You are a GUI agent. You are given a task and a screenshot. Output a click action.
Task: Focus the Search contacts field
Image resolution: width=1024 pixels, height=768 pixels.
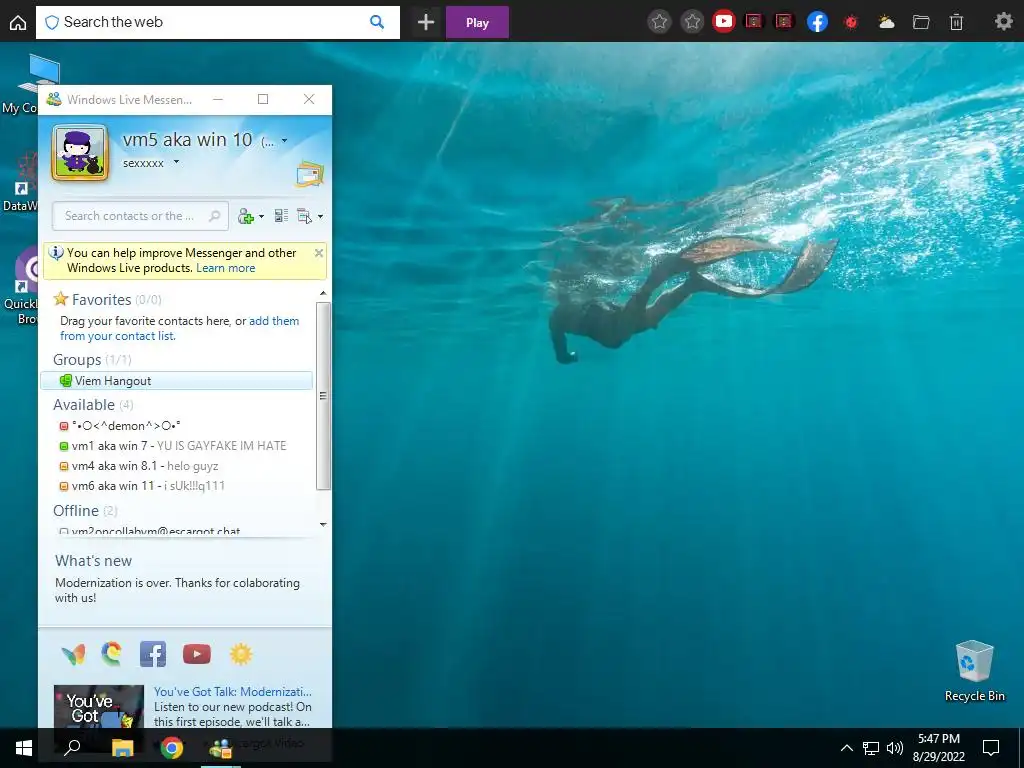(140, 216)
